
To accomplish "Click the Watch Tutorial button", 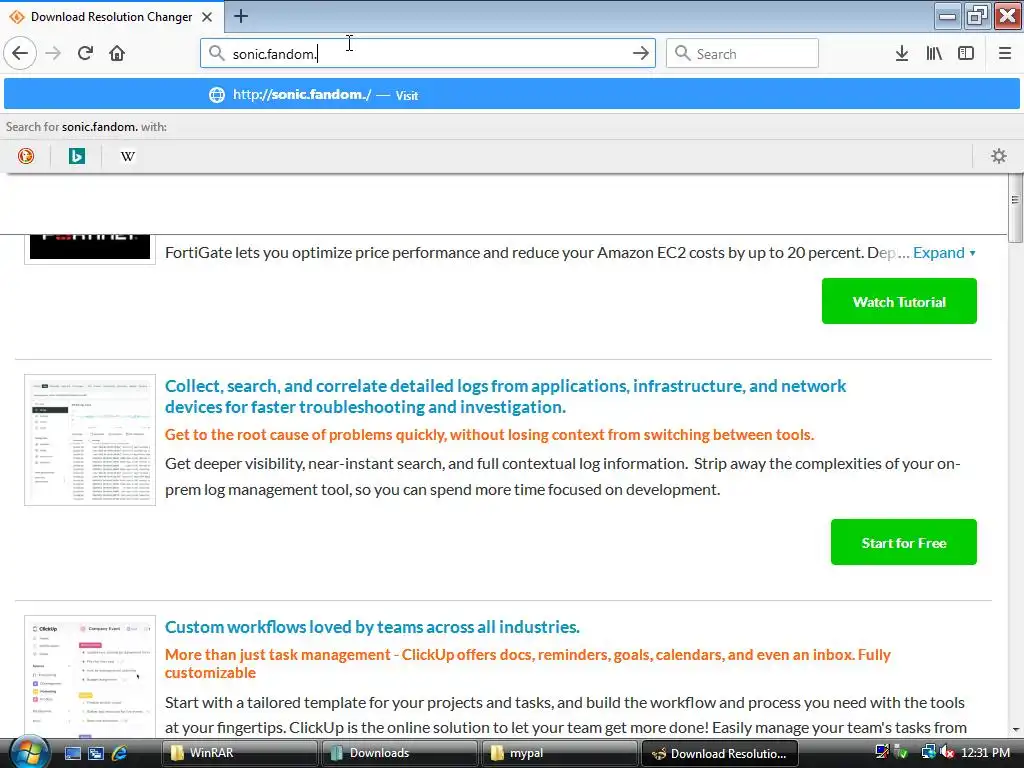I will pyautogui.click(x=899, y=301).
